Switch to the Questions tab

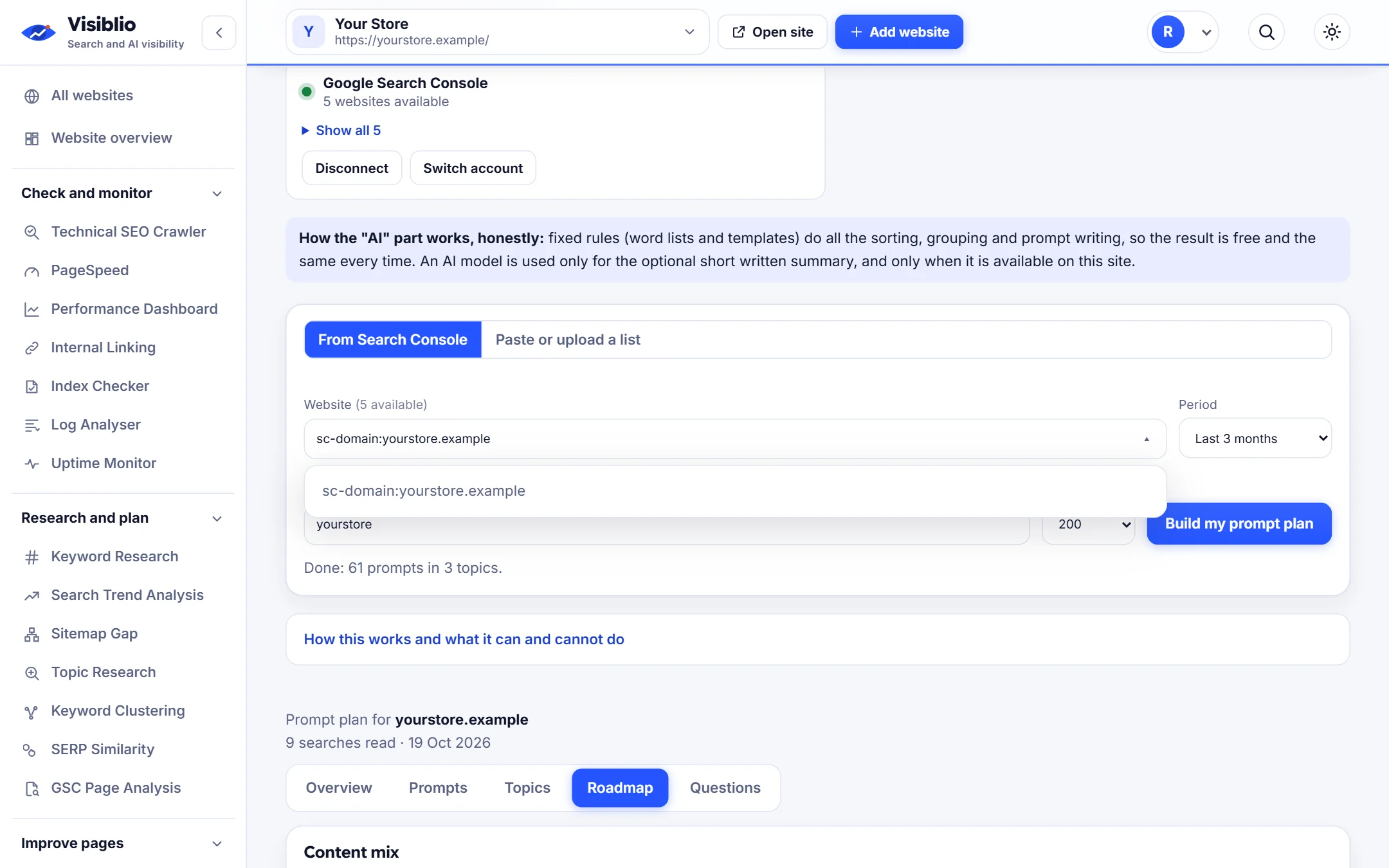(x=725, y=788)
